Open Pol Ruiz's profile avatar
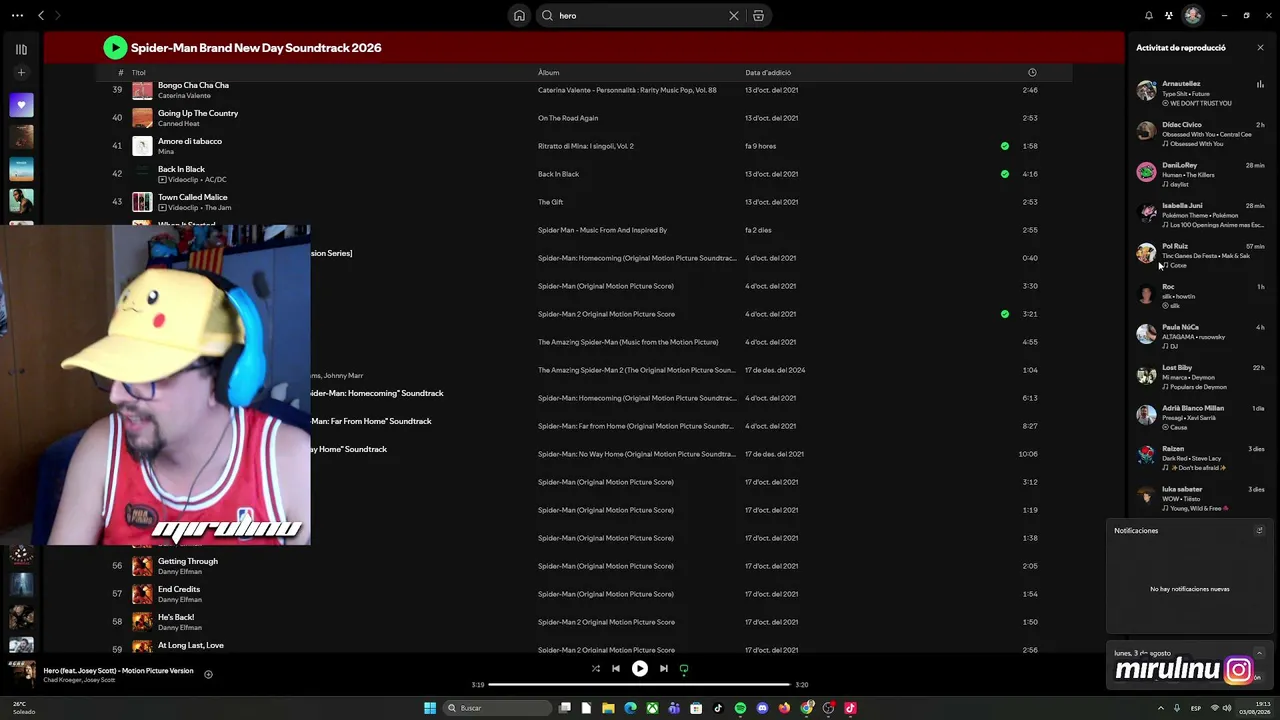This screenshot has height=720, width=1280. pyautogui.click(x=1147, y=253)
